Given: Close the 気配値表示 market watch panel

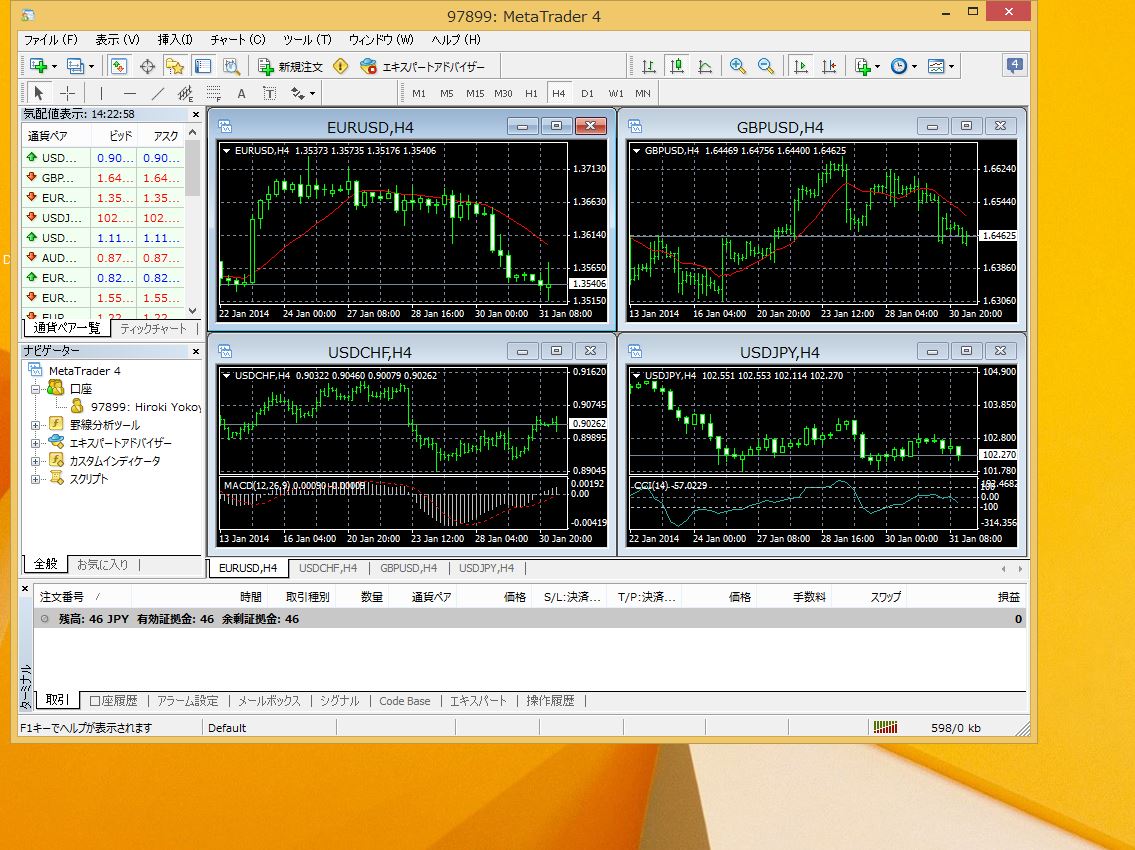Looking at the screenshot, I should [x=195, y=114].
